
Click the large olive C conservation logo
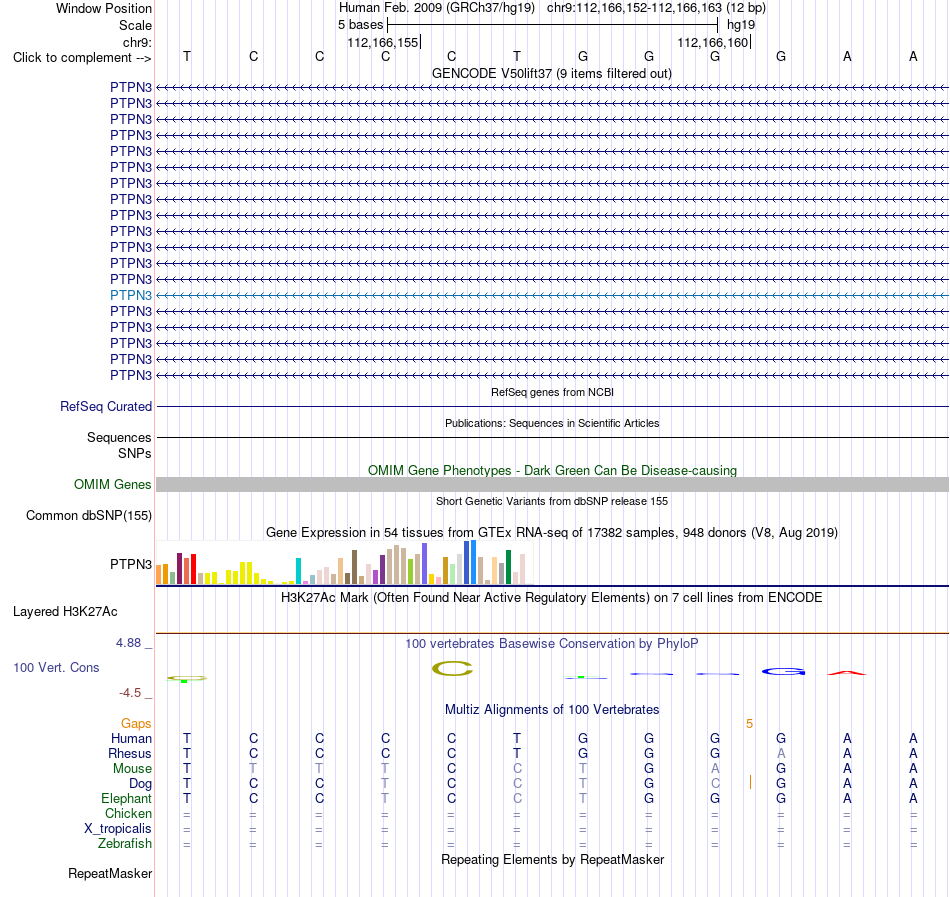click(452, 669)
